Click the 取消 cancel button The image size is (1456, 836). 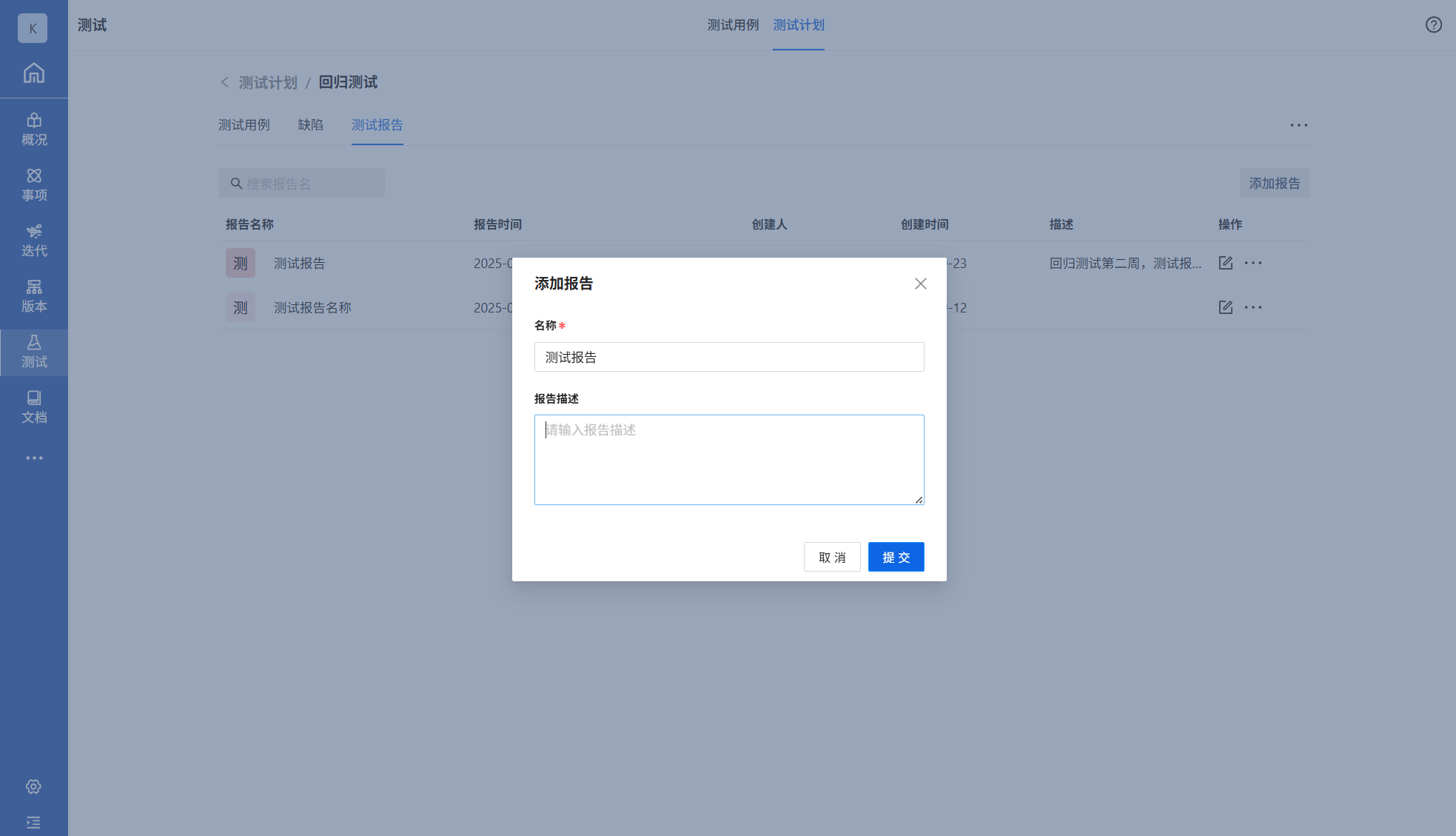[831, 557]
